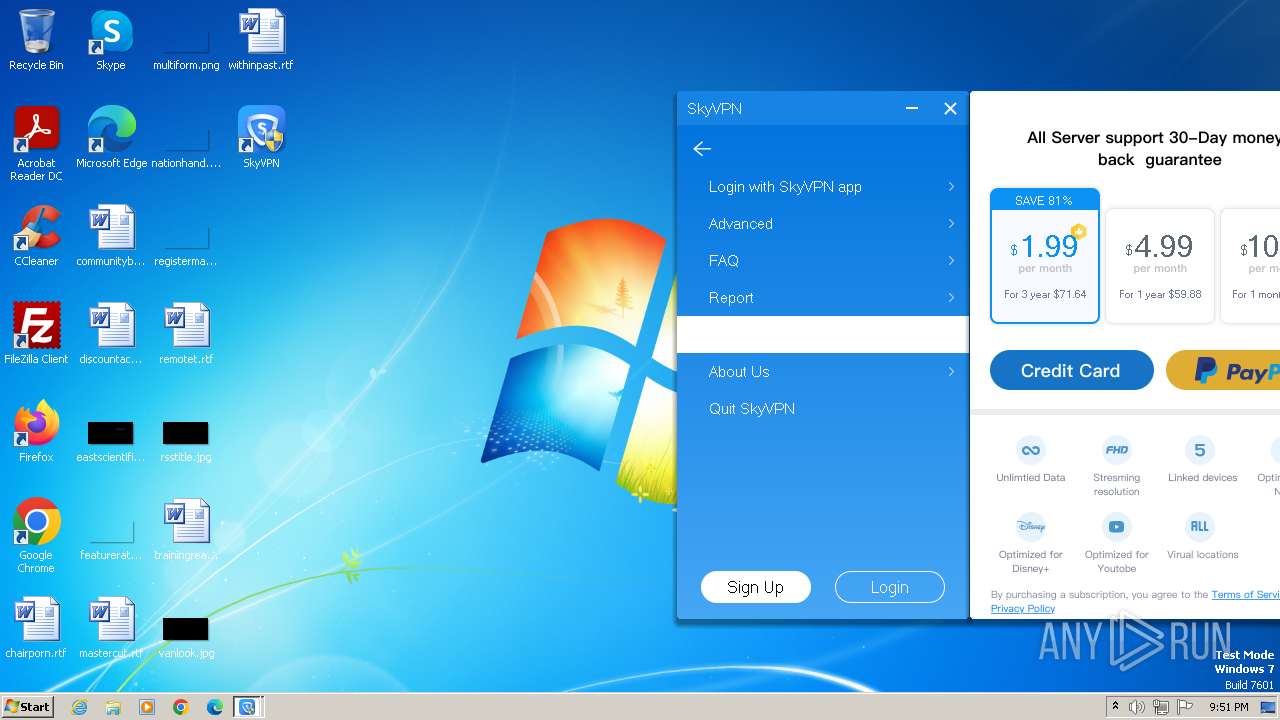Open Internet Explorer from the taskbar
1280x720 pixels.
click(x=79, y=707)
